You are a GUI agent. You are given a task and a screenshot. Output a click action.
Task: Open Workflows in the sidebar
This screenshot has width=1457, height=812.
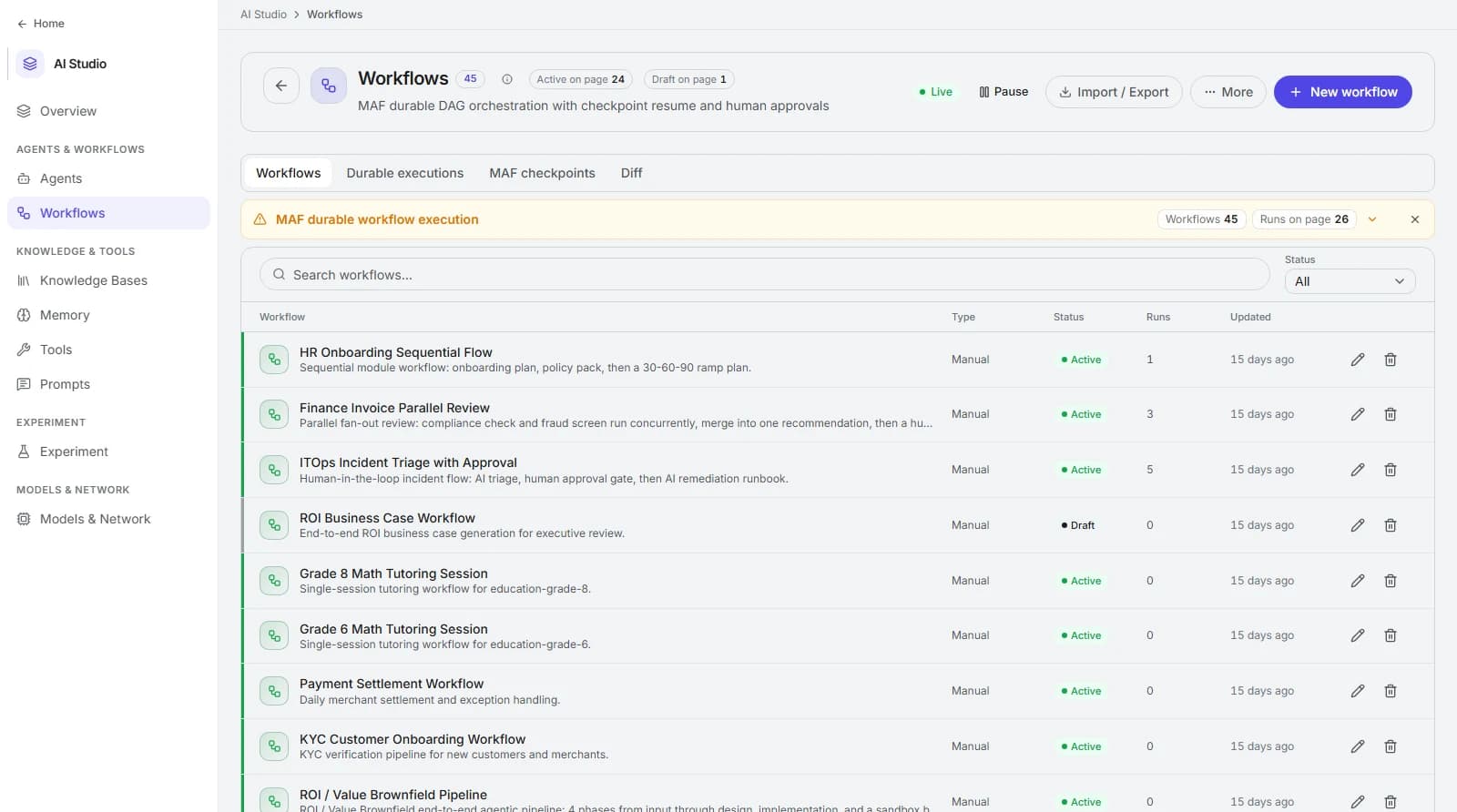[x=108, y=213]
